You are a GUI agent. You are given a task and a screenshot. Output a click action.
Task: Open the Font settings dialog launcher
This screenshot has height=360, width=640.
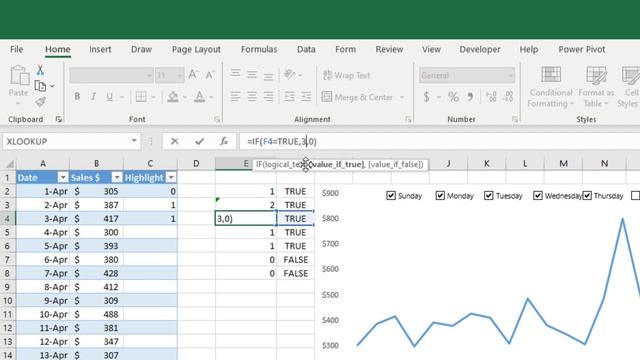tap(217, 119)
